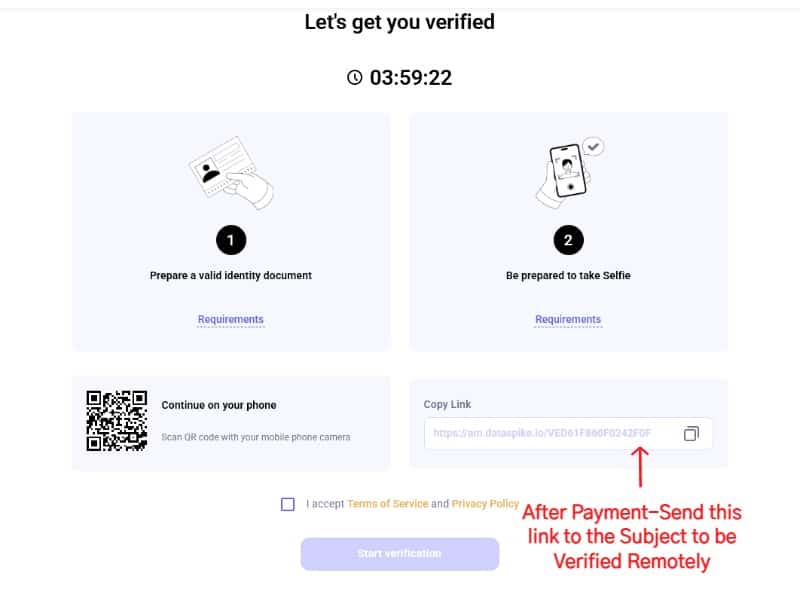Open the Terms of Service link

tap(387, 504)
